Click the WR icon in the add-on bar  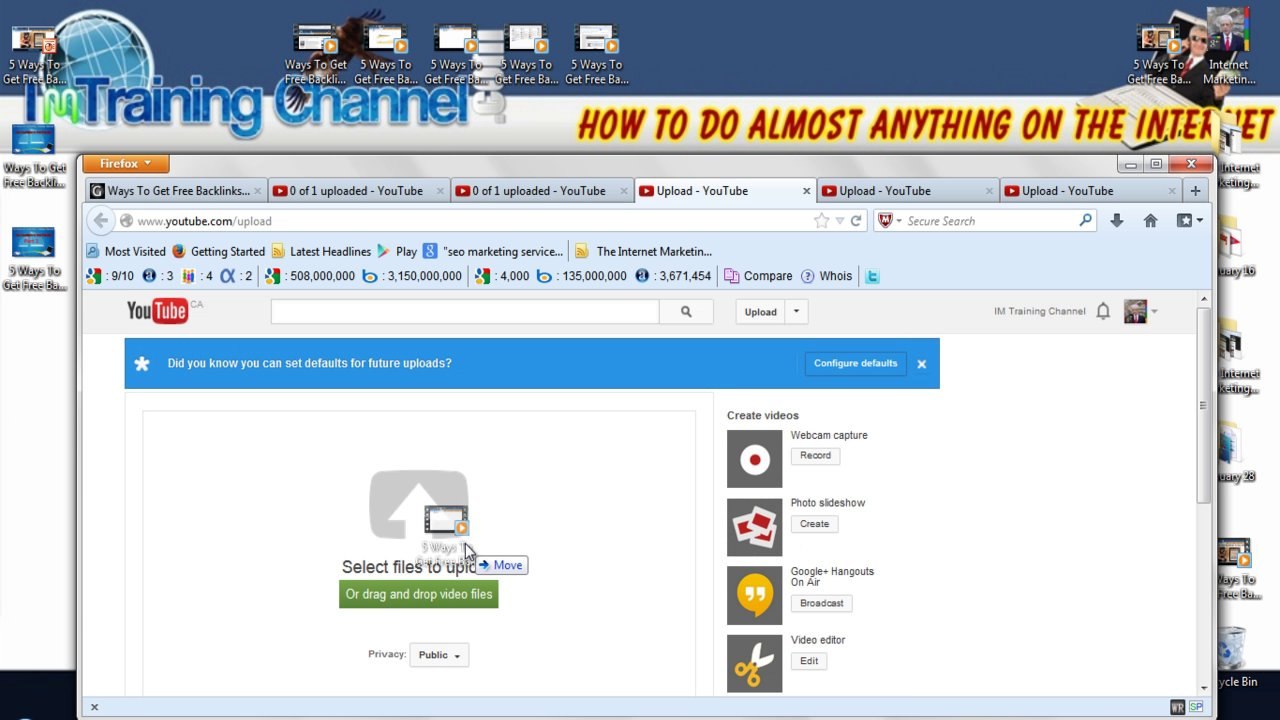coord(1178,707)
